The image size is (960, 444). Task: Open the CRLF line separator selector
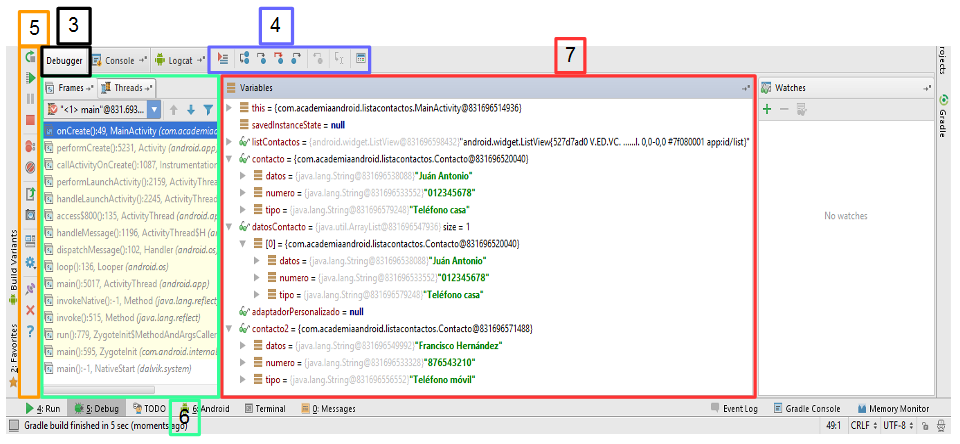coord(866,426)
